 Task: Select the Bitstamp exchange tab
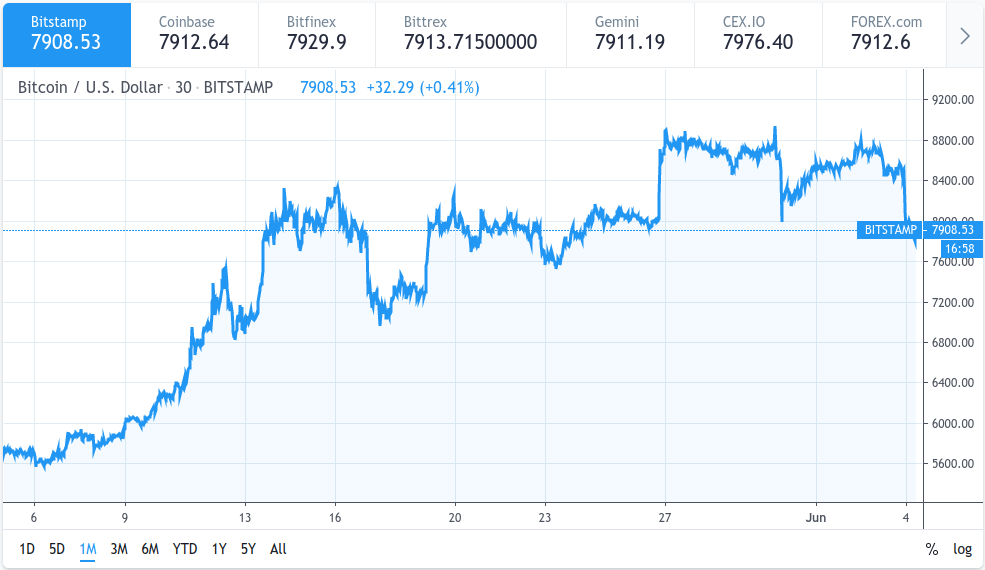[x=66, y=34]
